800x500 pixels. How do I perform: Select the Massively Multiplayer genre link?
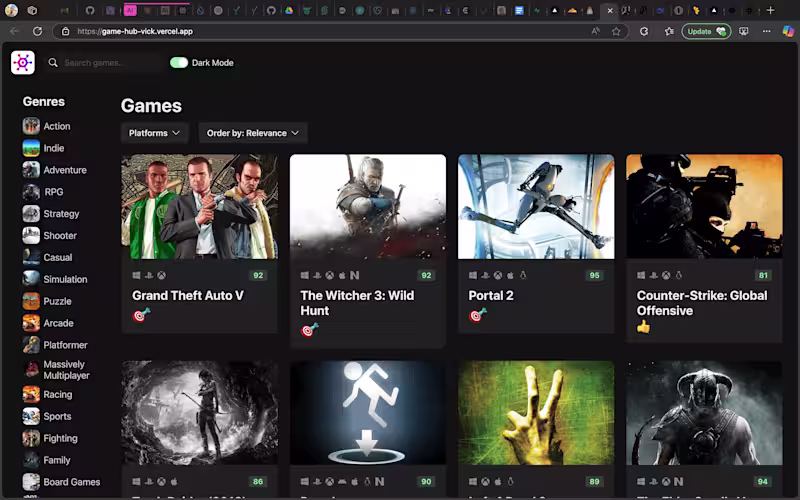tap(66, 370)
